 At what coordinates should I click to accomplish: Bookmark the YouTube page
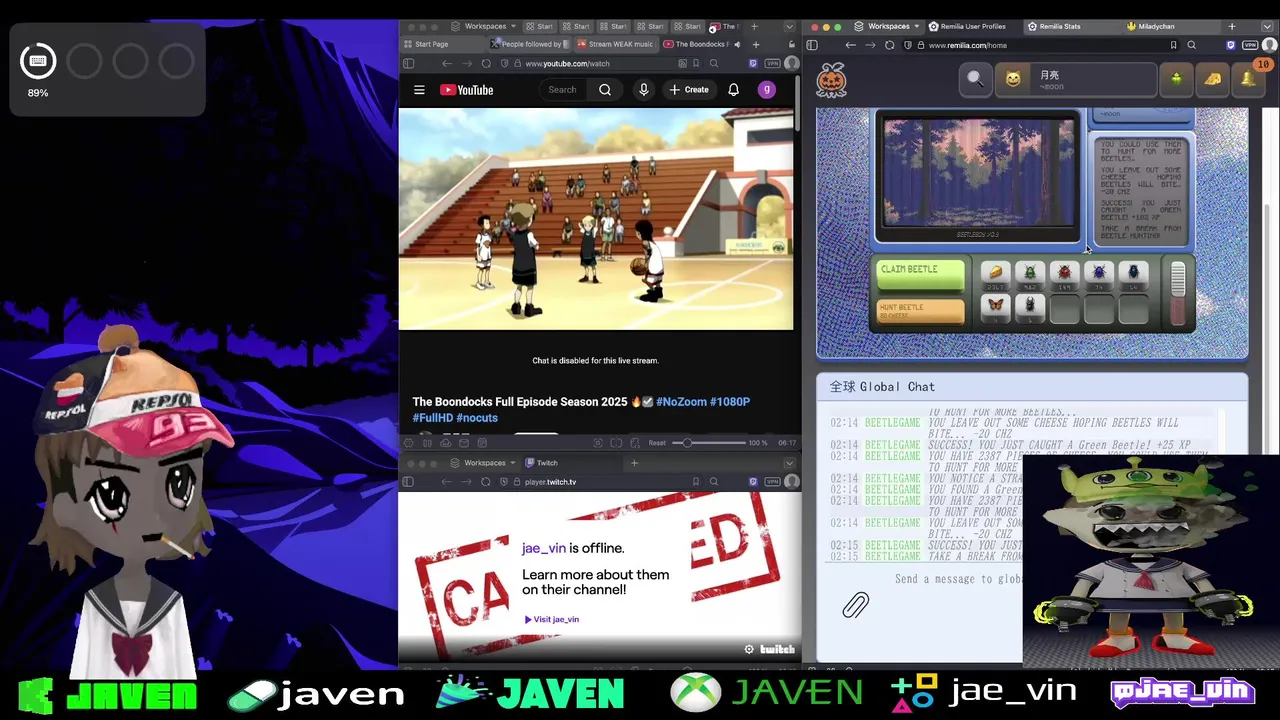(x=696, y=63)
